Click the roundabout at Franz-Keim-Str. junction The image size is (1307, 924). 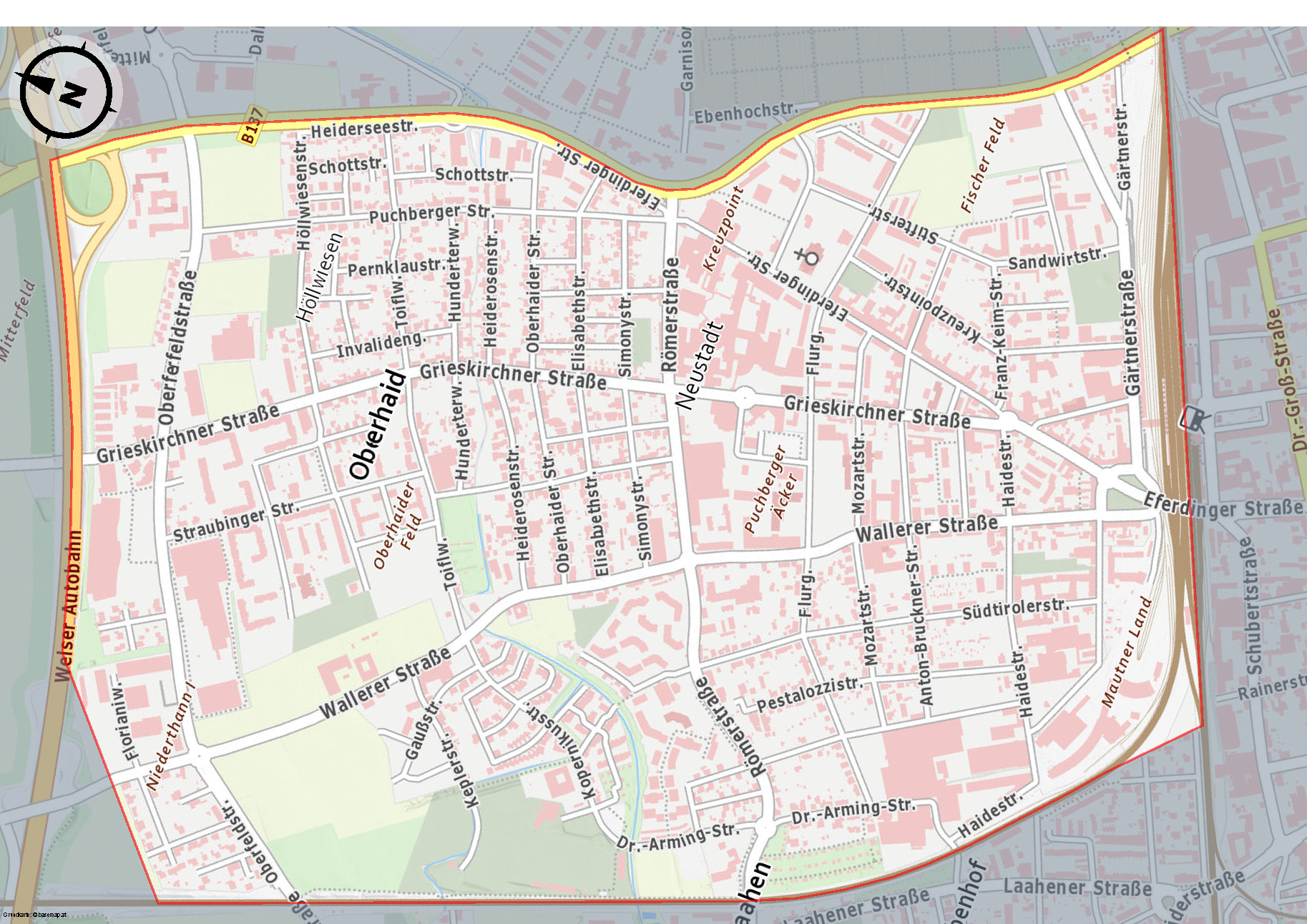tap(1007, 421)
